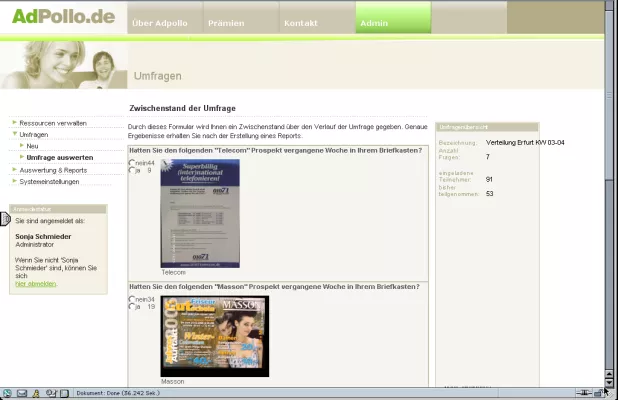Open the Composer icon in status bar
Image resolution: width=618 pixels, height=400 pixels.
(50, 393)
